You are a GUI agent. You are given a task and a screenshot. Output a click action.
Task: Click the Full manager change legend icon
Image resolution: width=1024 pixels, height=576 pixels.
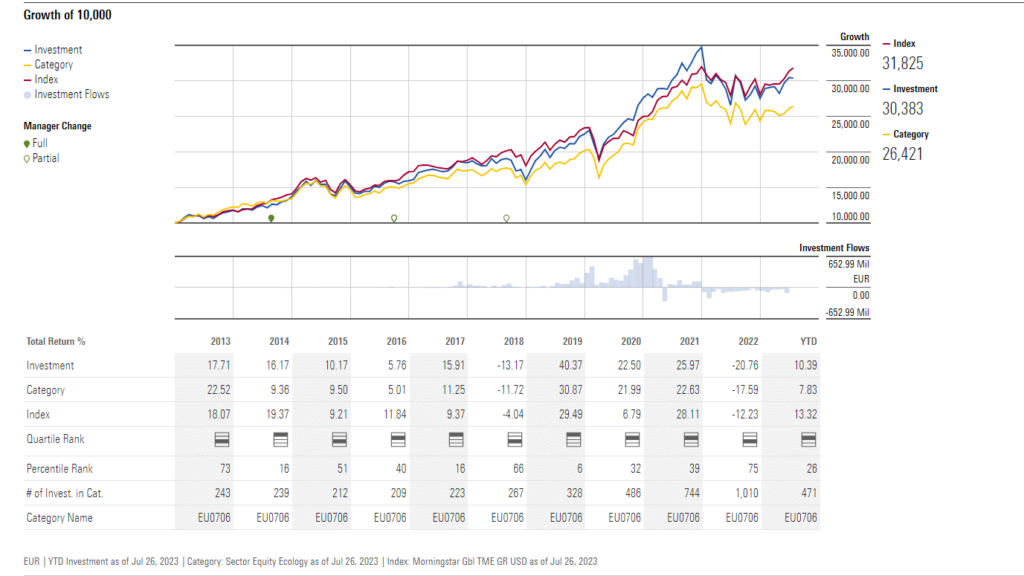click(x=27, y=144)
